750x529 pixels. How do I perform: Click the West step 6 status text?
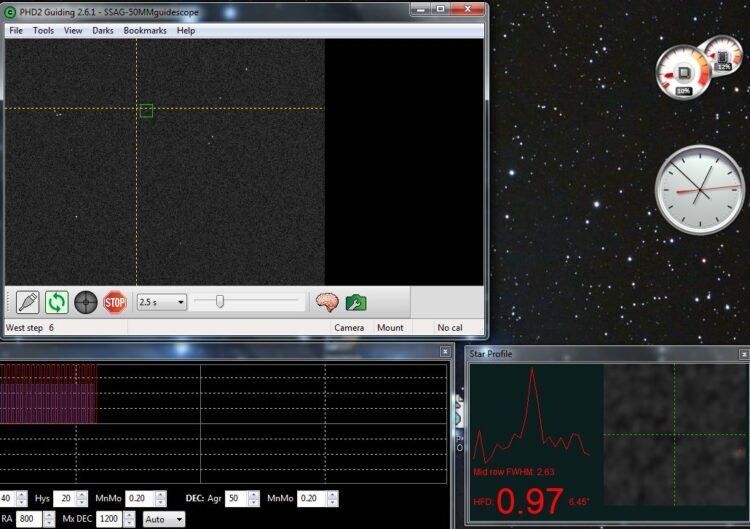pos(30,328)
